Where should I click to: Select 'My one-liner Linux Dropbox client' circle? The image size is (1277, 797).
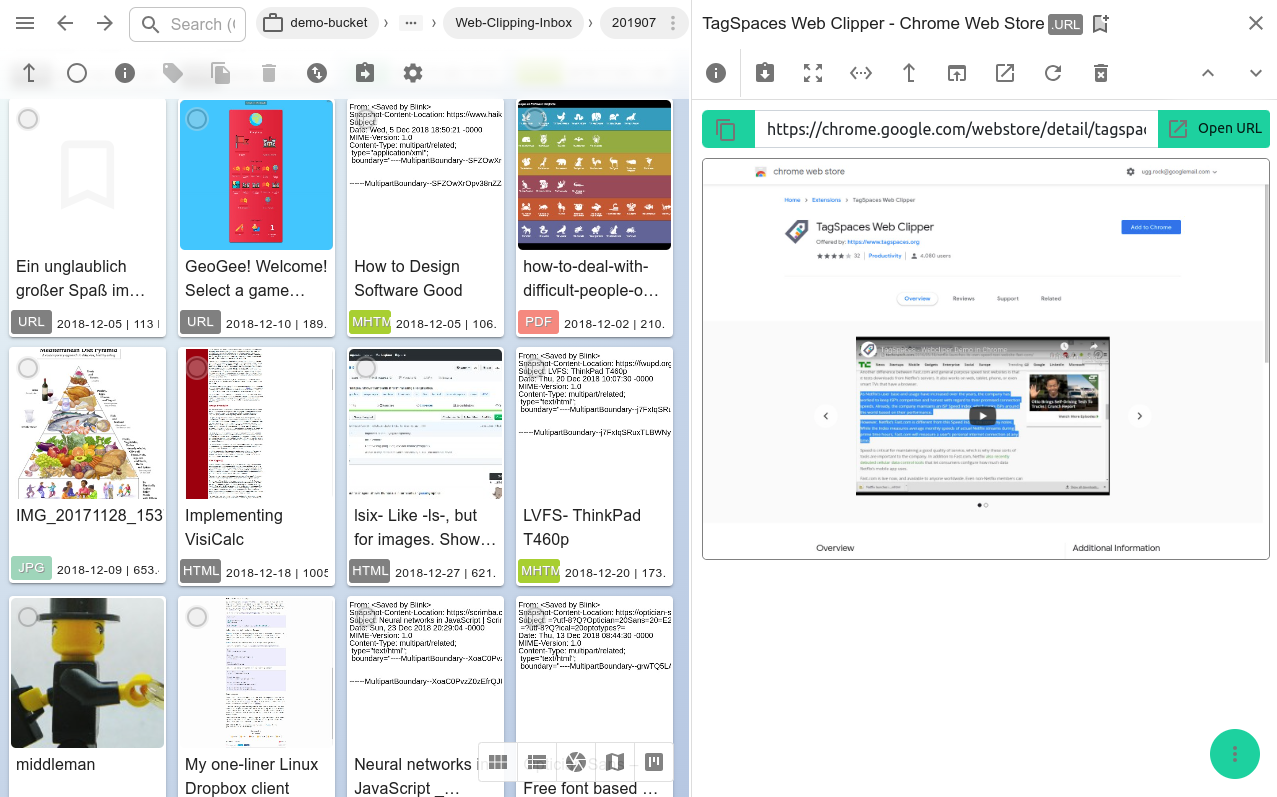pos(197,617)
